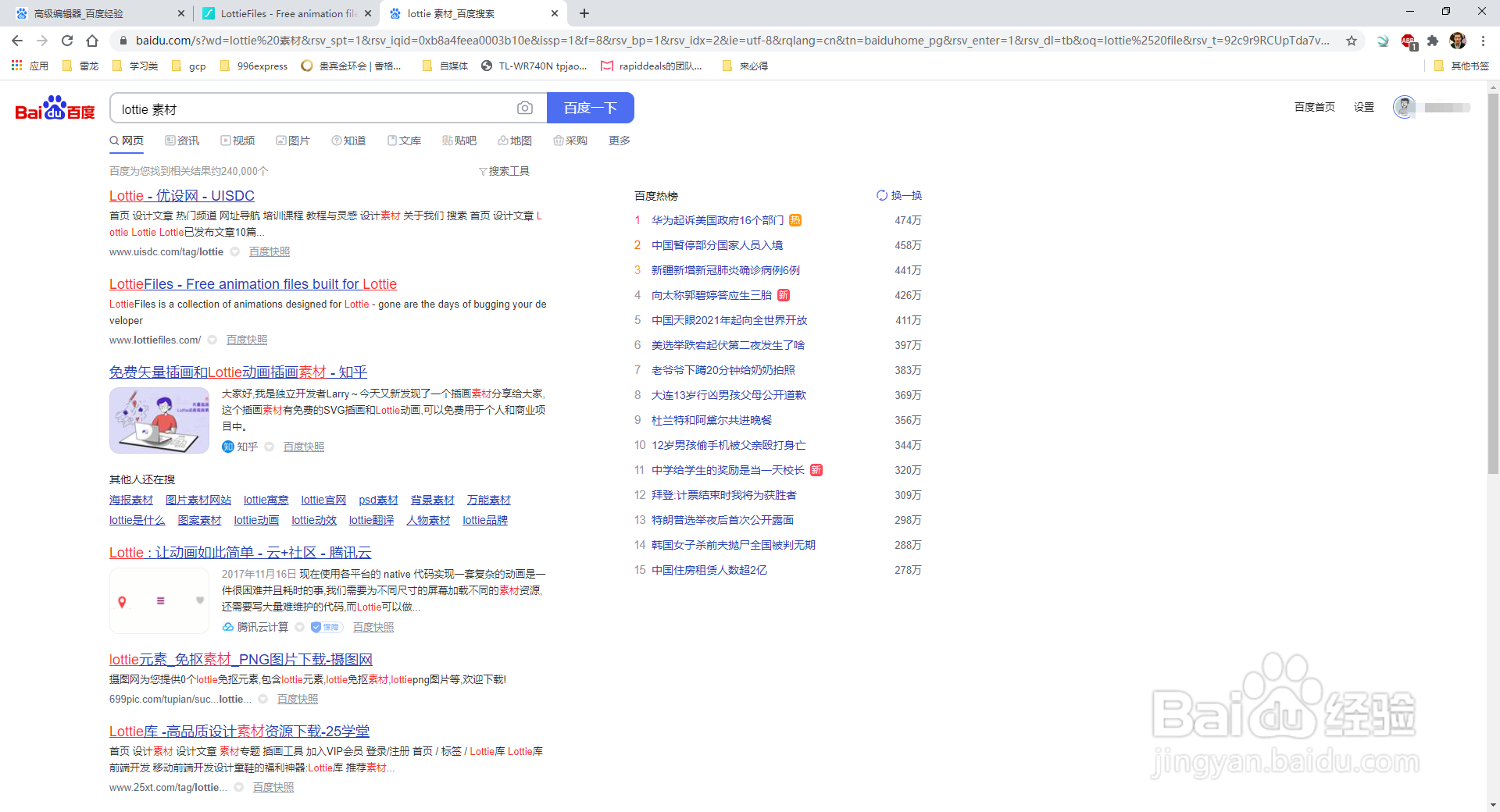
Task: Open the 学习类 bookmarks folder
Action: pos(135,66)
